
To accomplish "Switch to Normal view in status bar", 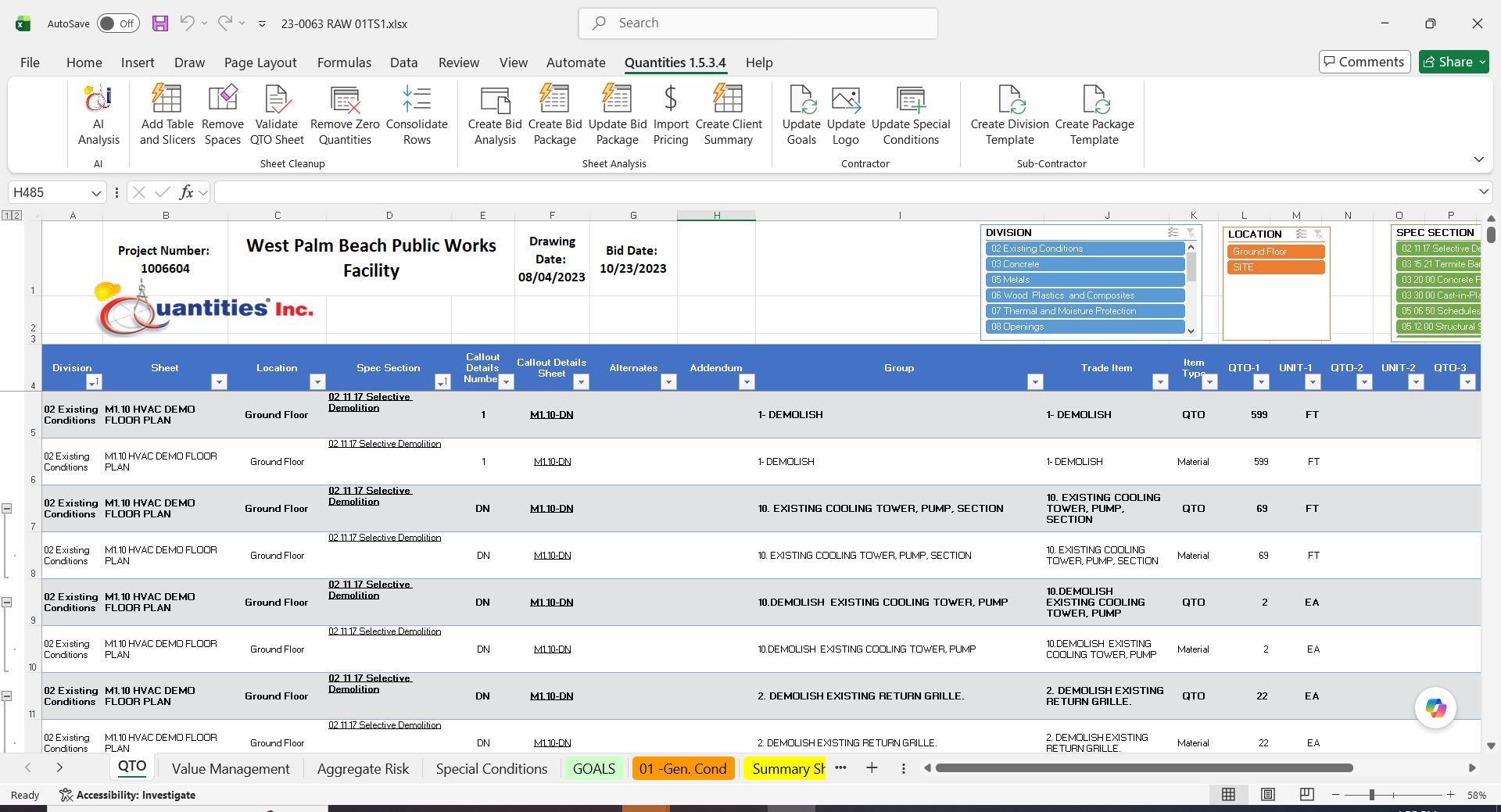I will (1228, 795).
